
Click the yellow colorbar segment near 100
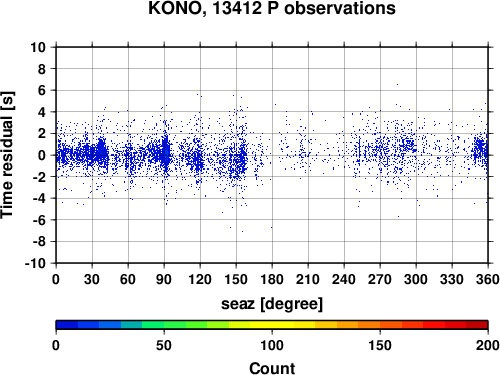pos(272,325)
